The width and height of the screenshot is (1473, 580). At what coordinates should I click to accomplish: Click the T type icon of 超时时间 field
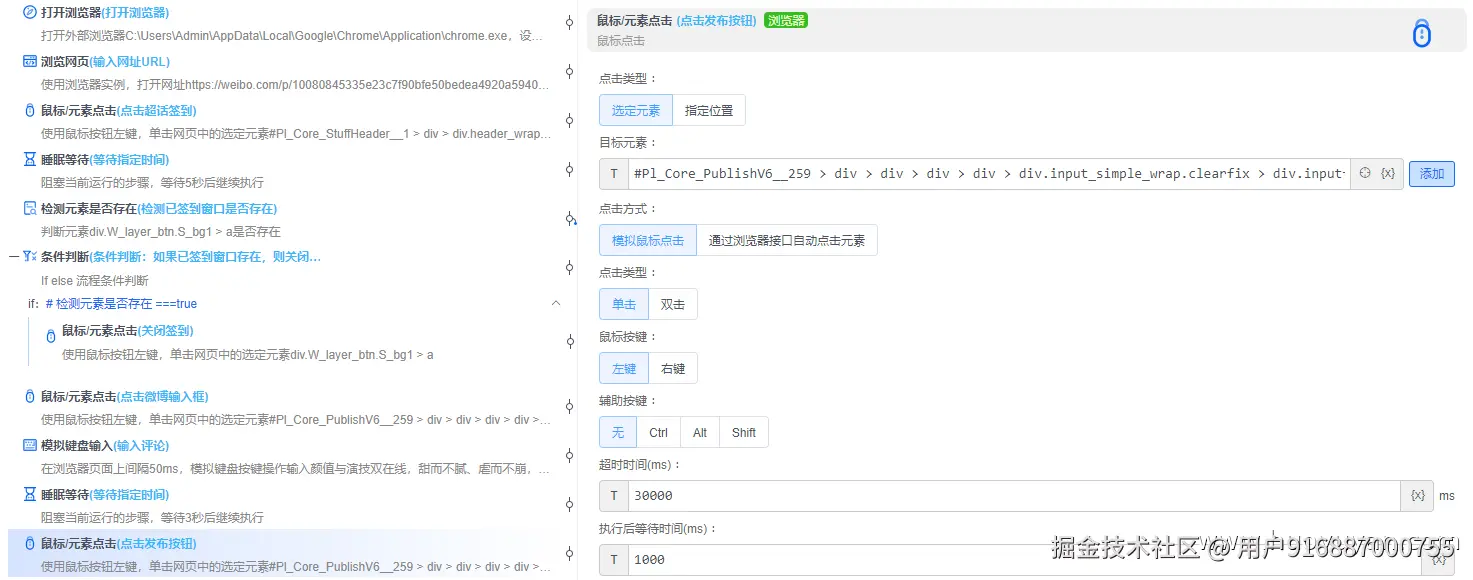(614, 496)
